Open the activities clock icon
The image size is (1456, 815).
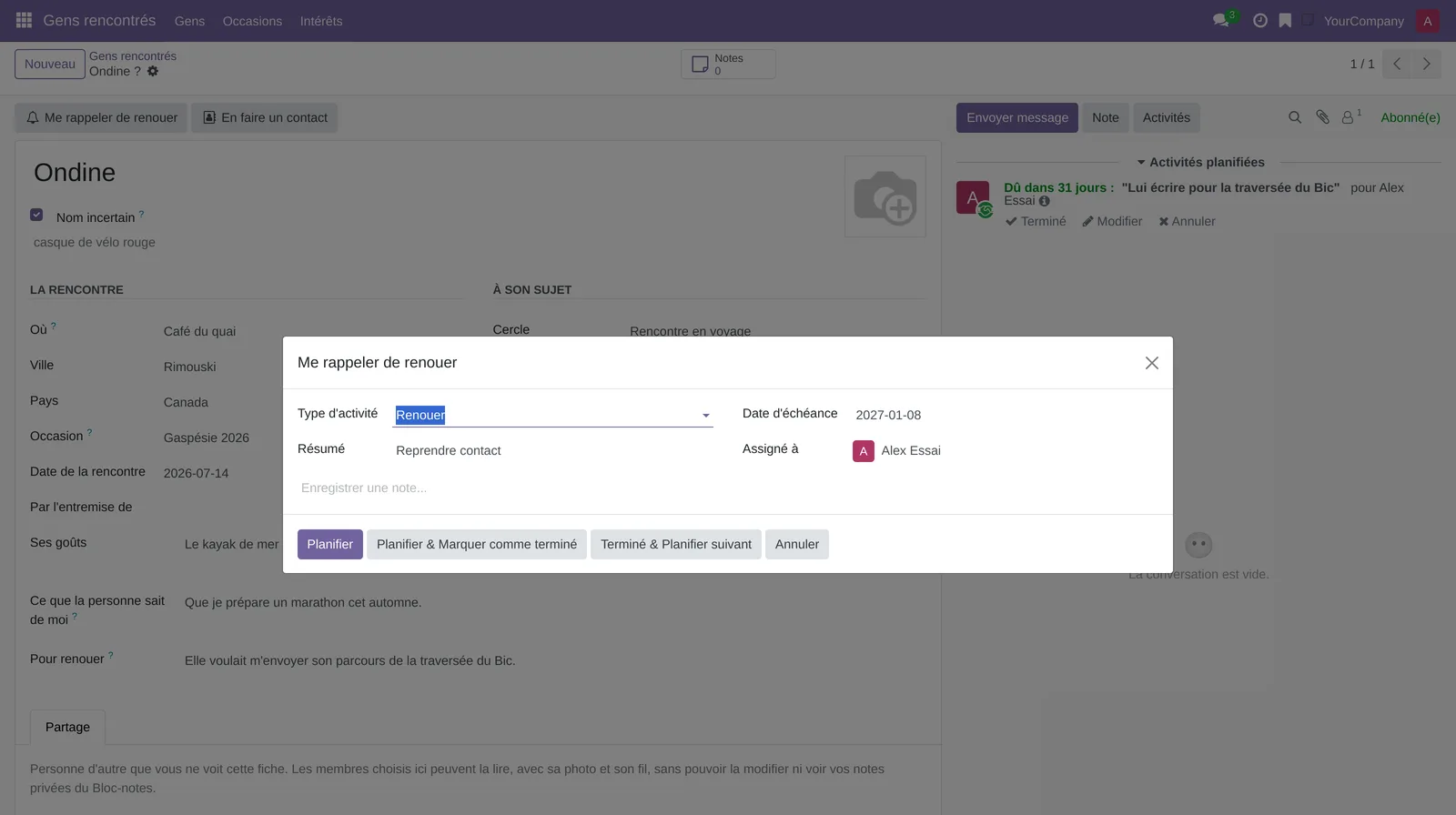tap(1260, 20)
